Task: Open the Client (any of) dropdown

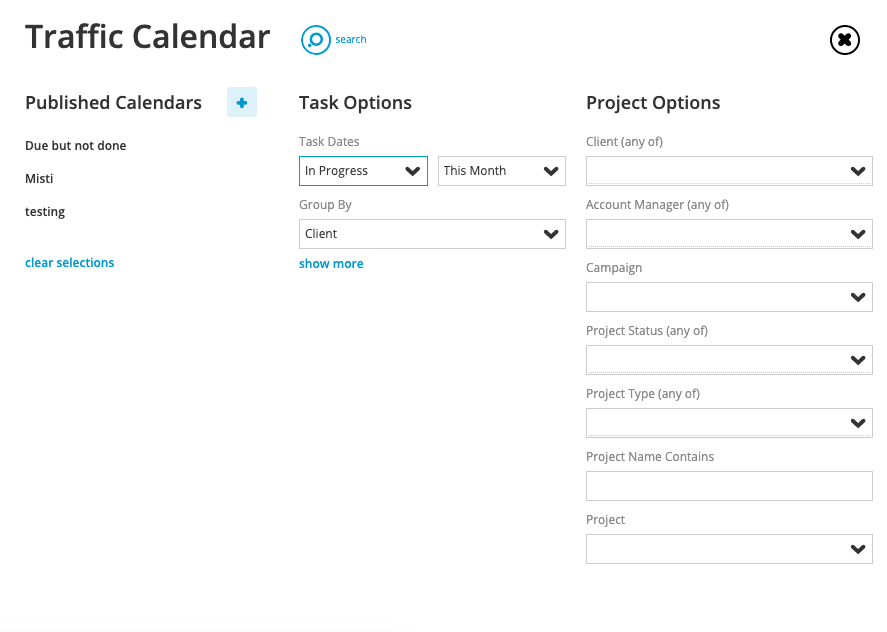Action: tap(729, 171)
